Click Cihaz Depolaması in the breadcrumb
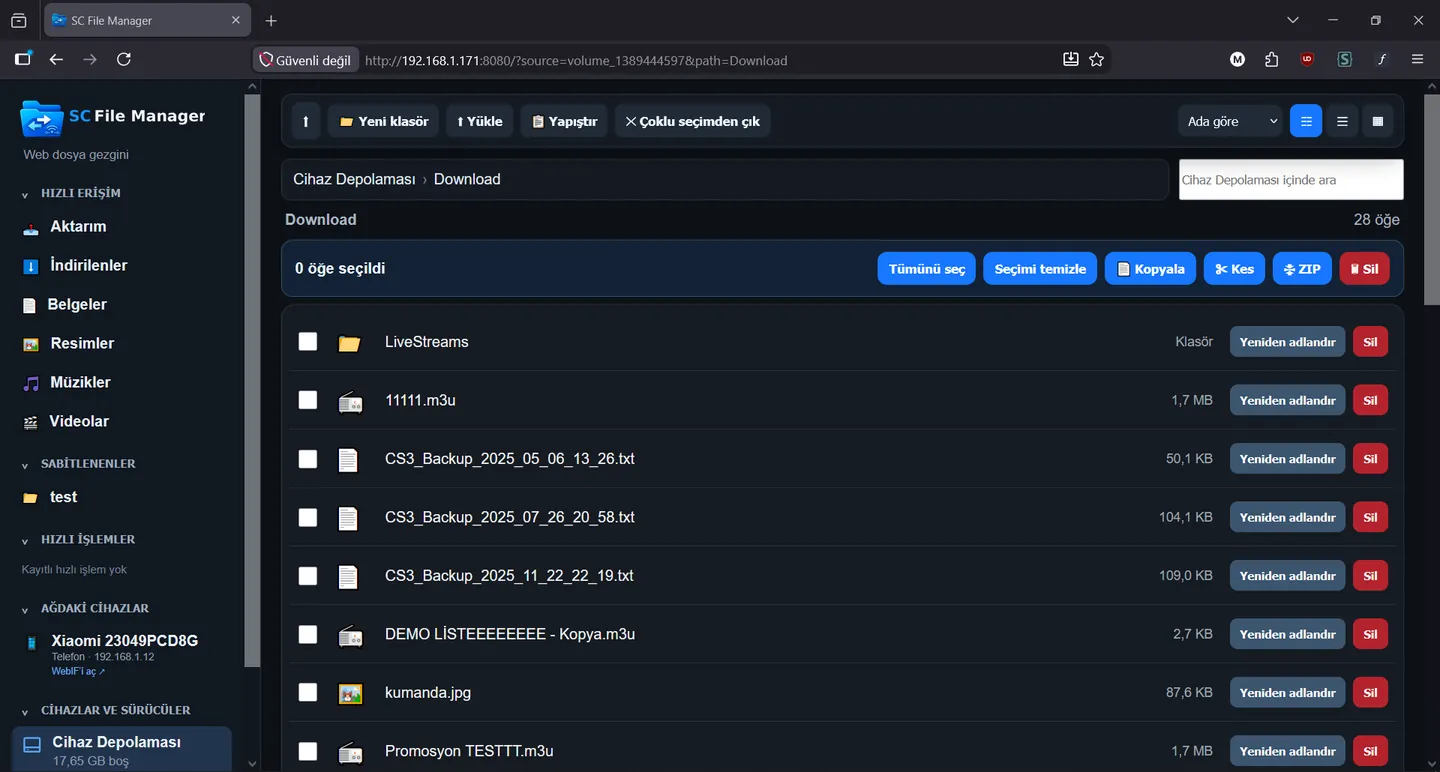Image resolution: width=1440 pixels, height=772 pixels. coord(354,179)
